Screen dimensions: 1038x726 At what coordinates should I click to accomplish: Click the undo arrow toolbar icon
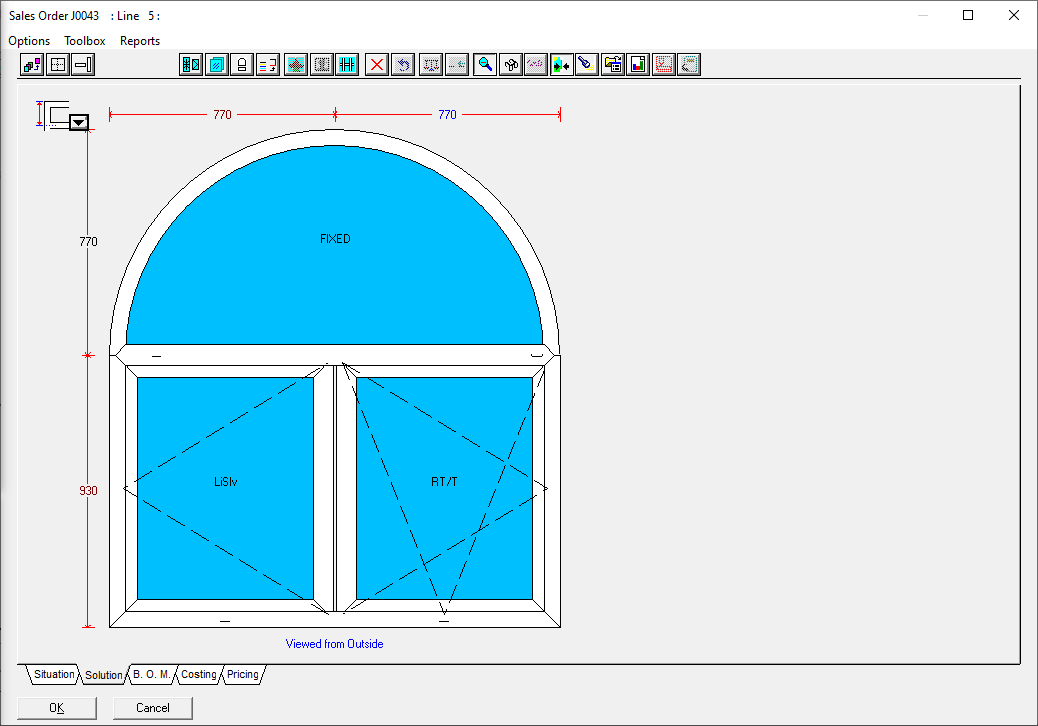point(402,65)
